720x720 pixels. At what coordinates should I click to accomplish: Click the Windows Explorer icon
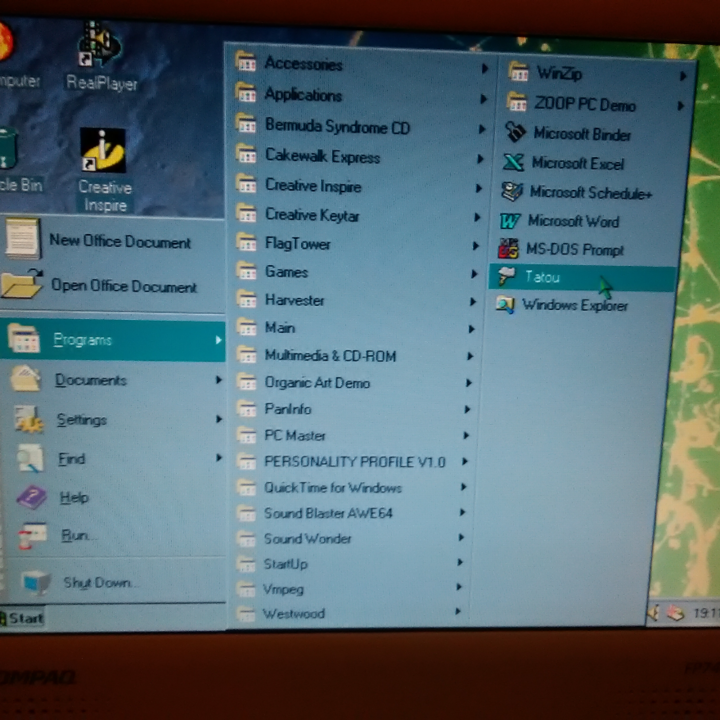click(x=505, y=304)
